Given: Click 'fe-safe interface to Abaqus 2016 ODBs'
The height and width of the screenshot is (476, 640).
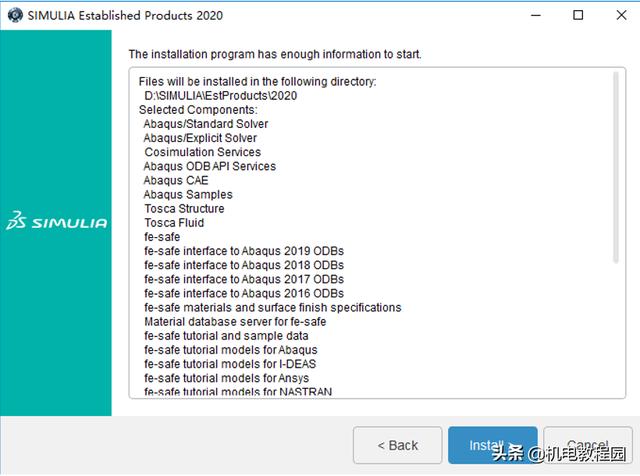Looking at the screenshot, I should click(x=244, y=293).
